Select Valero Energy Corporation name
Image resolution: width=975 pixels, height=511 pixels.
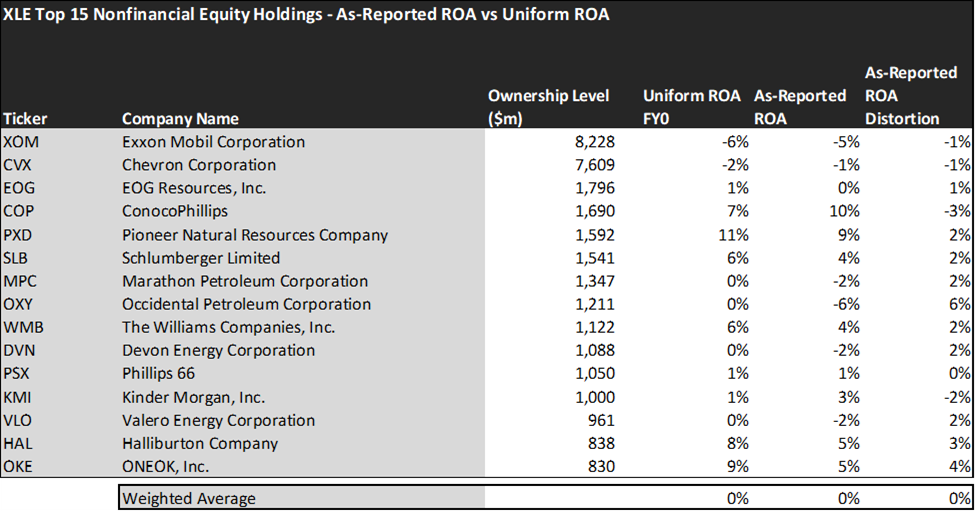tap(218, 421)
